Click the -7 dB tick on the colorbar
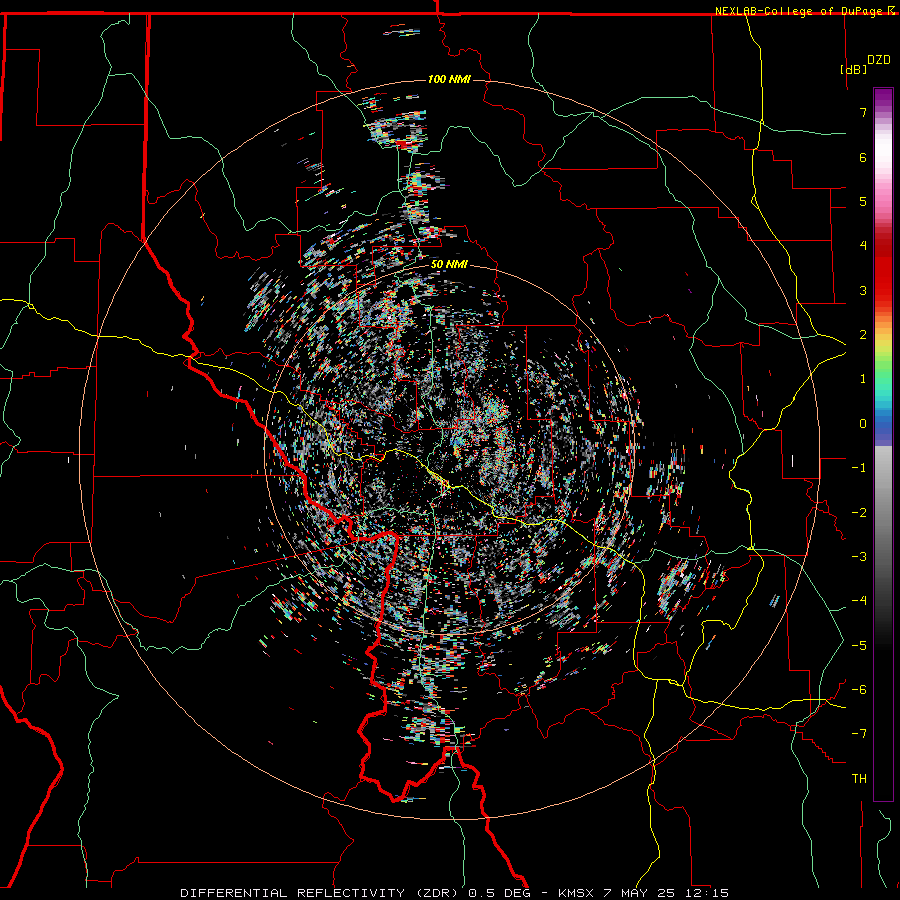This screenshot has height=900, width=900. point(859,734)
